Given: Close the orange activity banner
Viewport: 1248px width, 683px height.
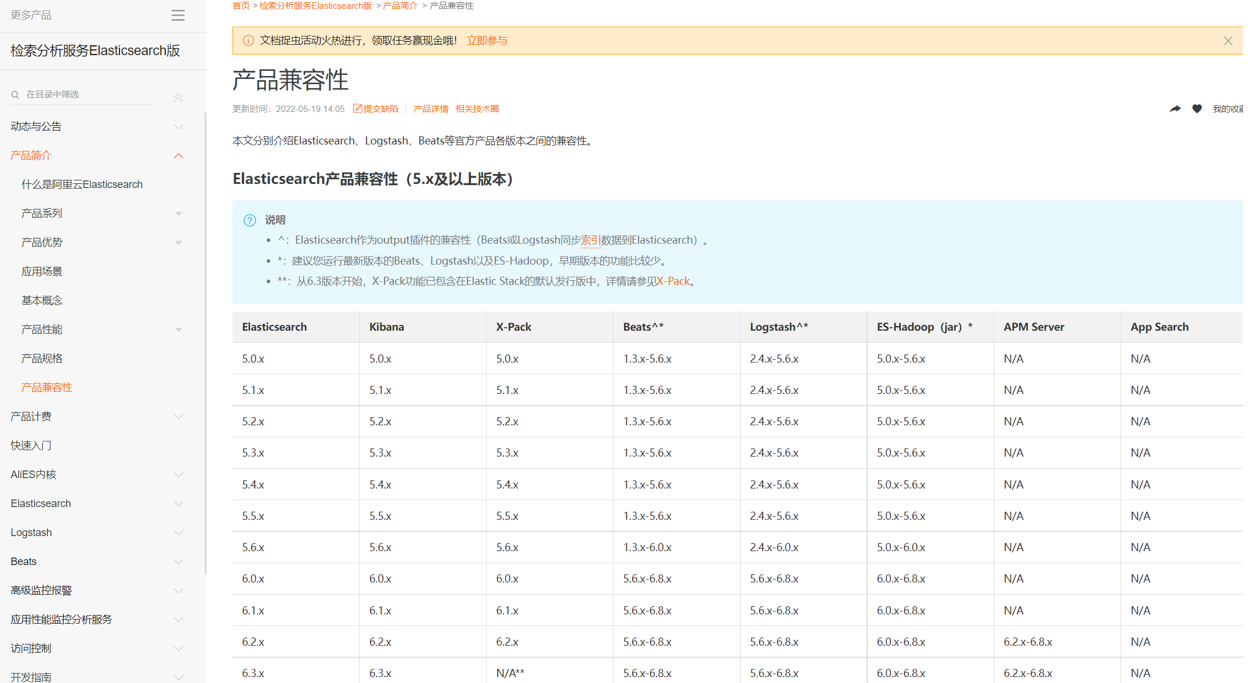Looking at the screenshot, I should coord(1228,41).
